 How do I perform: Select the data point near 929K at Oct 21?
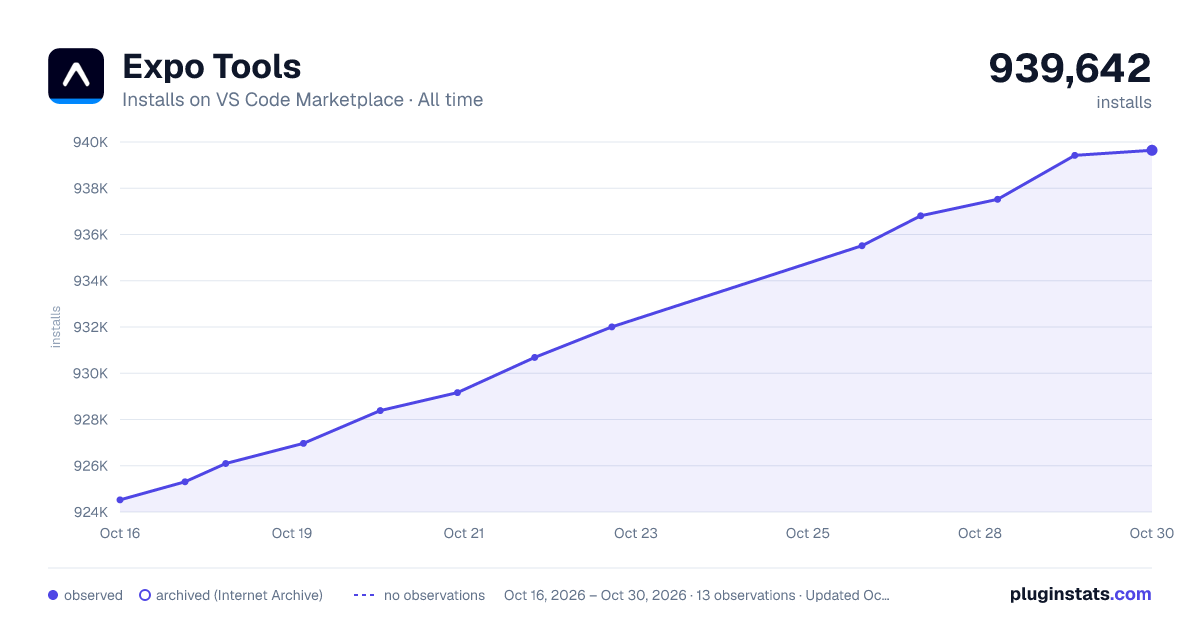[x=457, y=392]
